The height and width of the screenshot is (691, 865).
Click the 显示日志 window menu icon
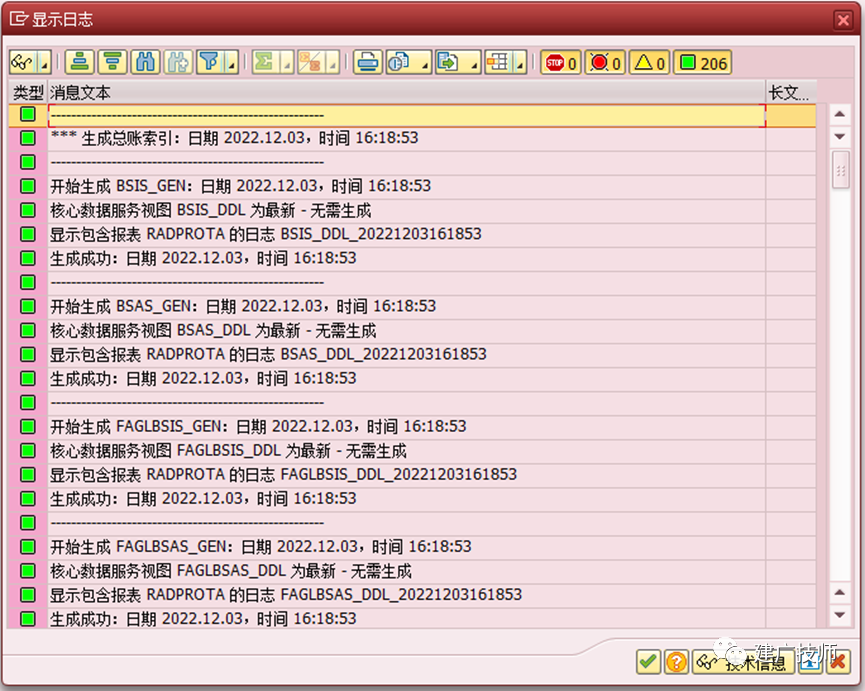(x=19, y=19)
